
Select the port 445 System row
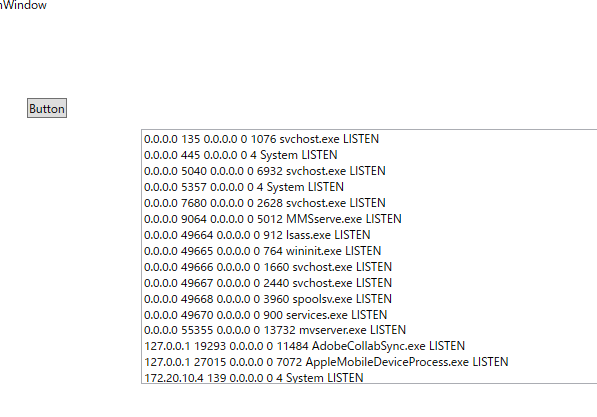click(x=369, y=155)
